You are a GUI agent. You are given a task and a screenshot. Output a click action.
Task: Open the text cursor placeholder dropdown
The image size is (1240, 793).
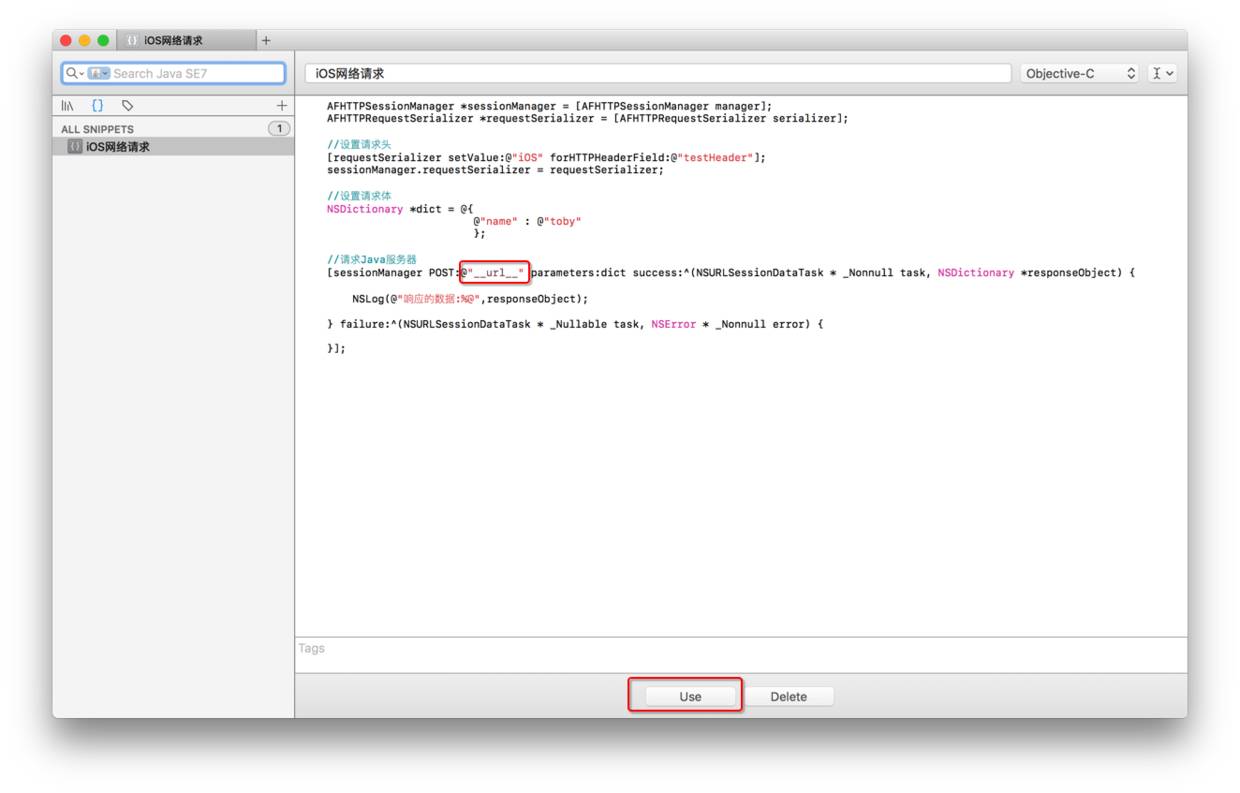point(1163,73)
